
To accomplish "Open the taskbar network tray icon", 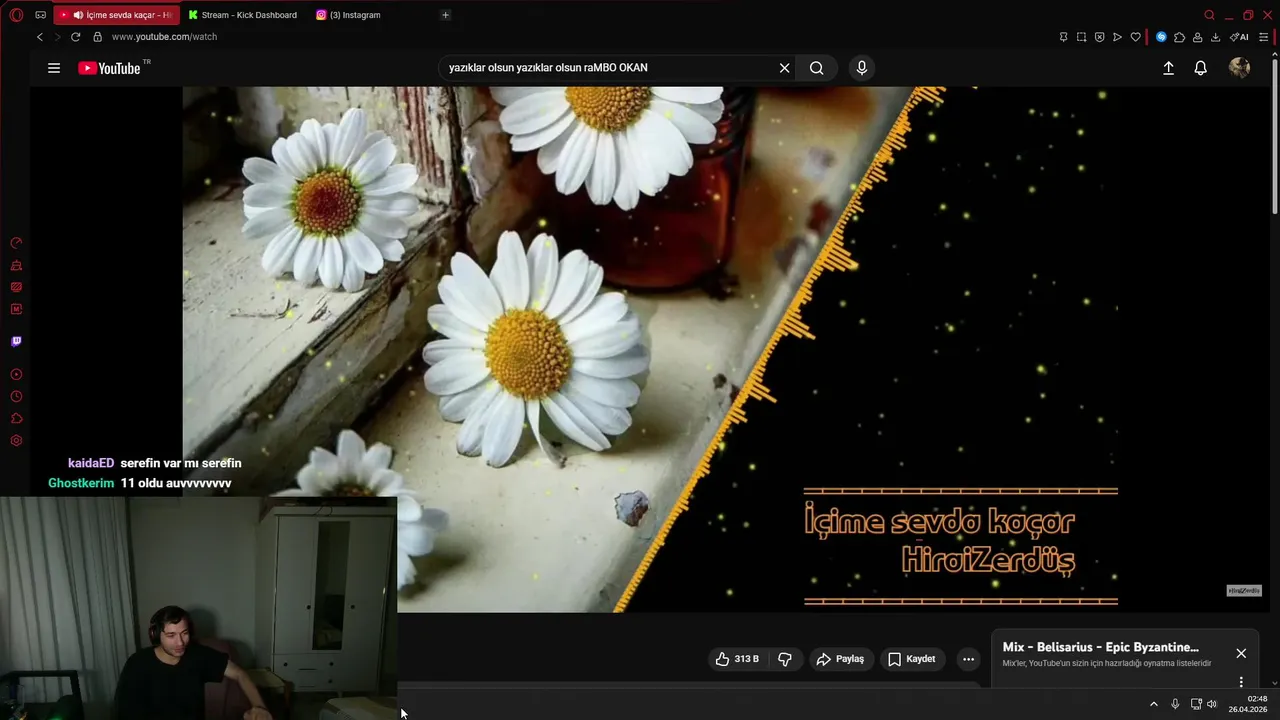I will tap(1196, 704).
